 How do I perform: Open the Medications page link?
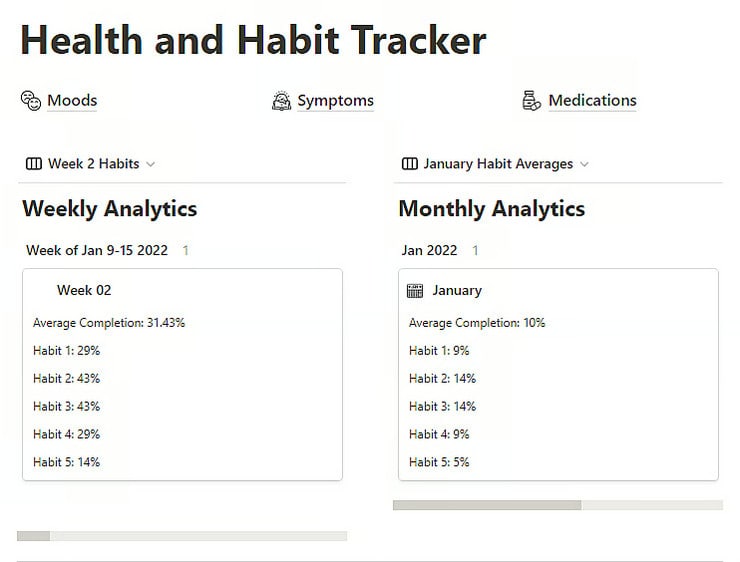point(592,101)
